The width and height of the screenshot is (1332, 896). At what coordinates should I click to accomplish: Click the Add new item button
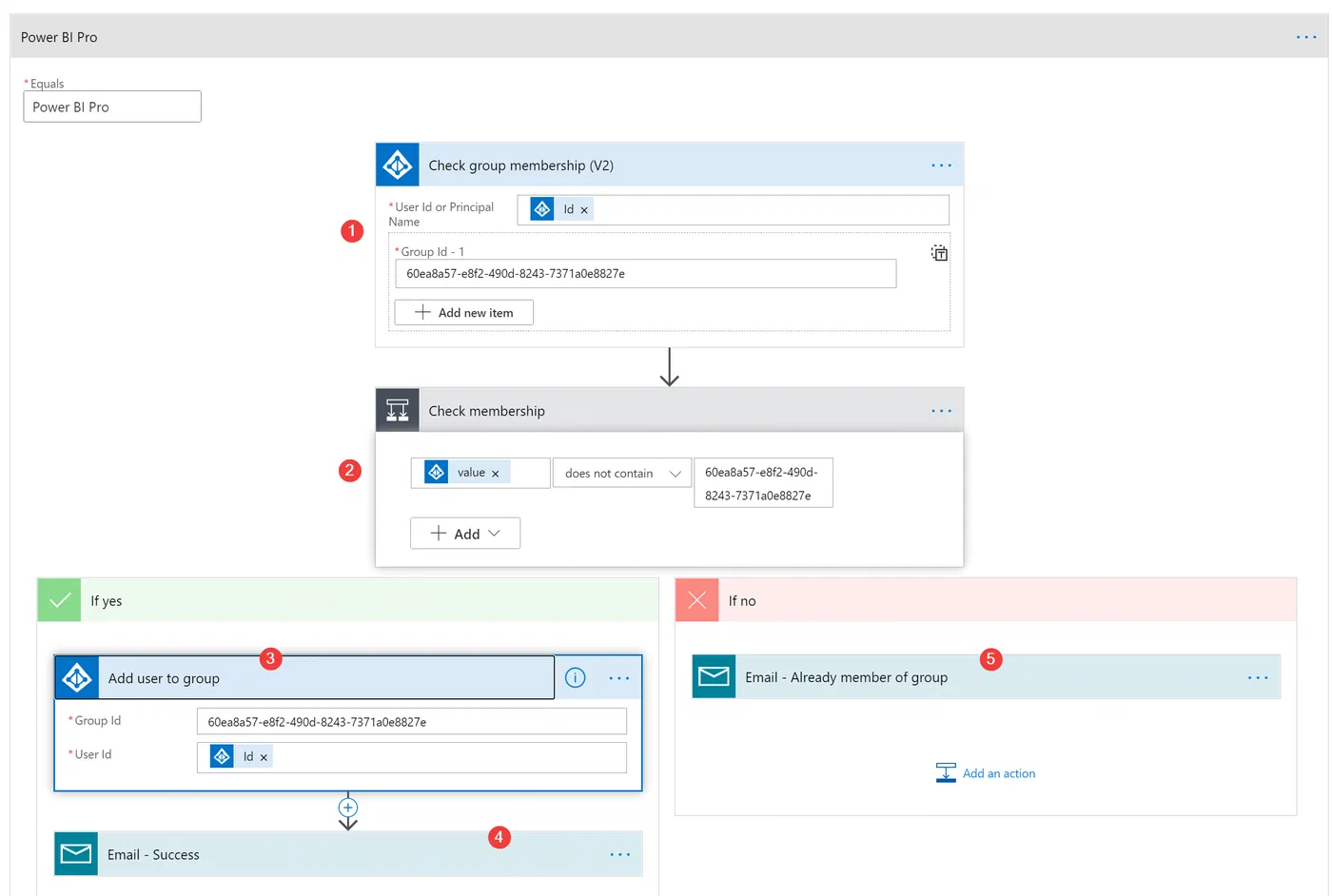point(464,312)
